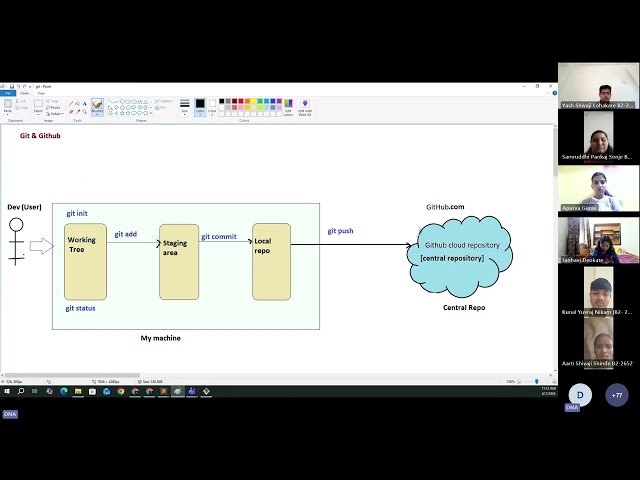Pick the yellow color swatch
The image size is (640, 480).
pyautogui.click(x=253, y=101)
